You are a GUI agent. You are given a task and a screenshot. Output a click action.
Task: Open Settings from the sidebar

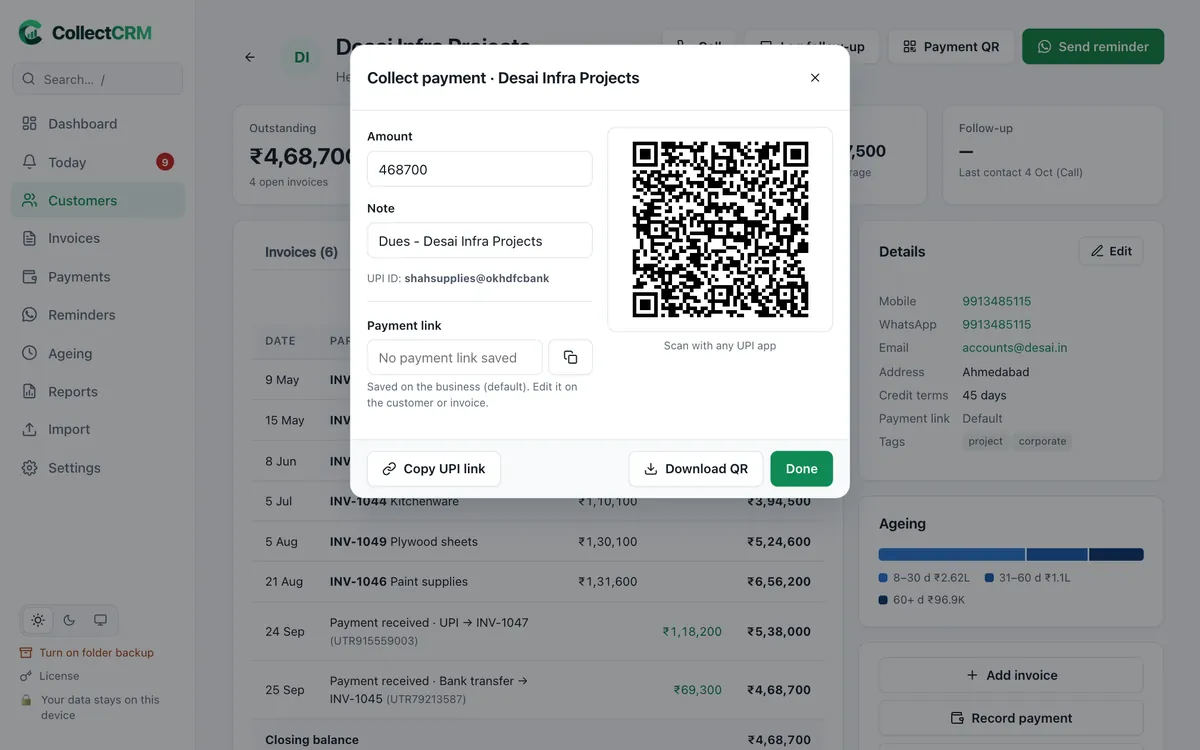click(98, 467)
